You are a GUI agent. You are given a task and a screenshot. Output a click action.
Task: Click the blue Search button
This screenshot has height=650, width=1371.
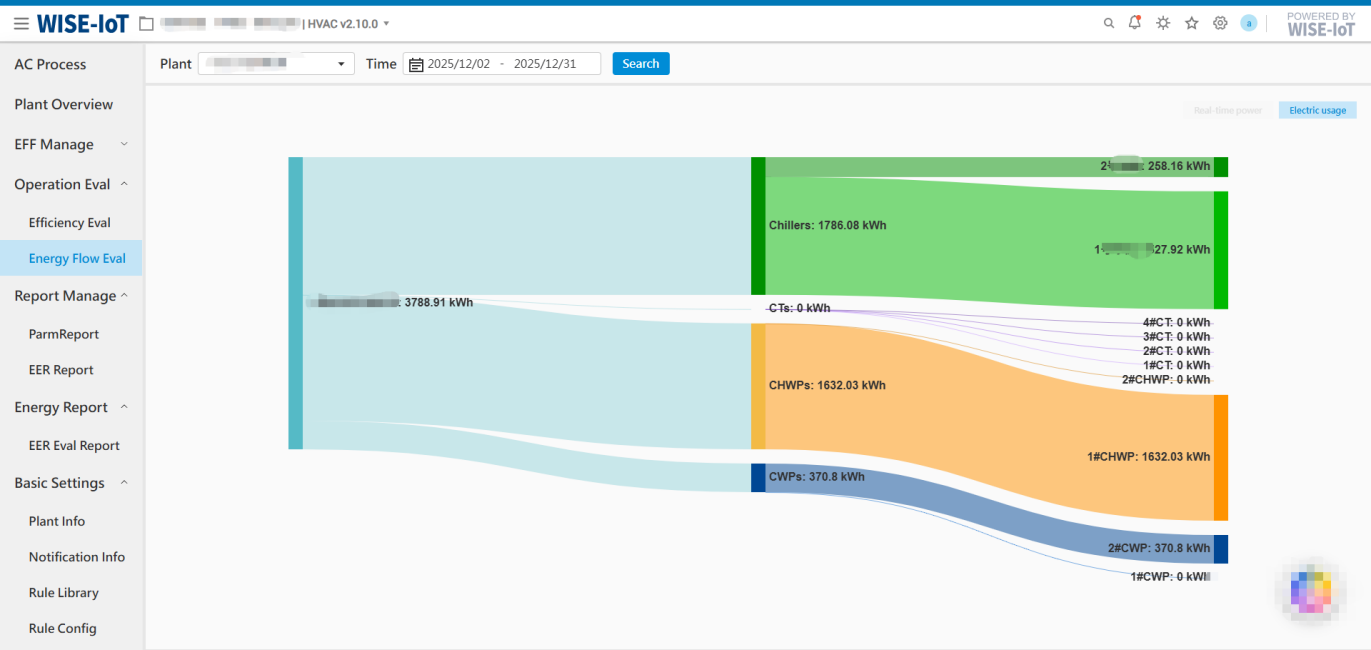click(641, 64)
